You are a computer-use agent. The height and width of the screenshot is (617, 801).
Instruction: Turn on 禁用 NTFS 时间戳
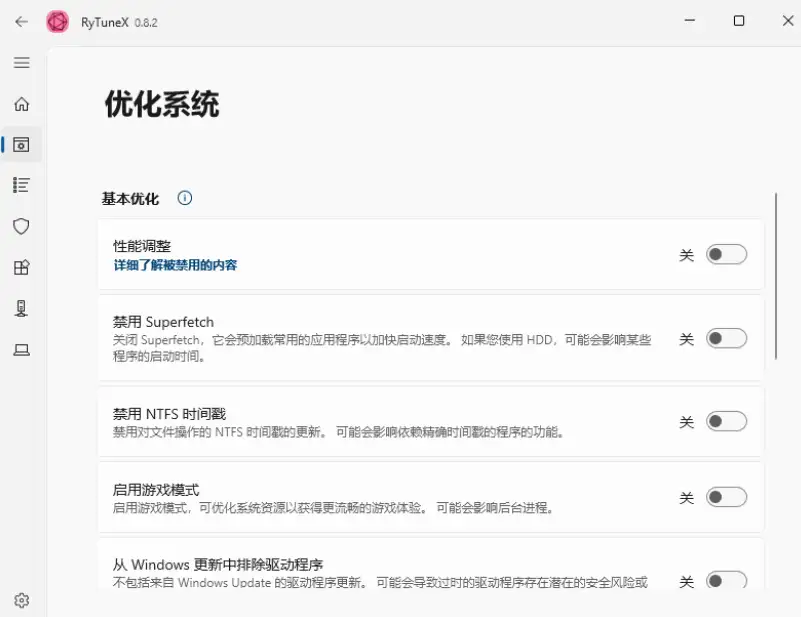[x=727, y=421]
